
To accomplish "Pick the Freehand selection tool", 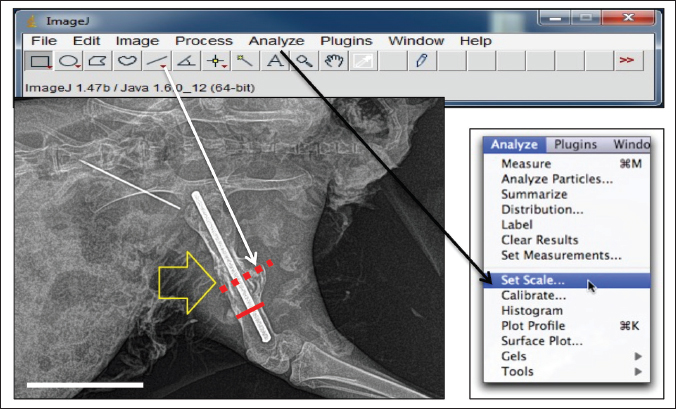I will [127, 62].
